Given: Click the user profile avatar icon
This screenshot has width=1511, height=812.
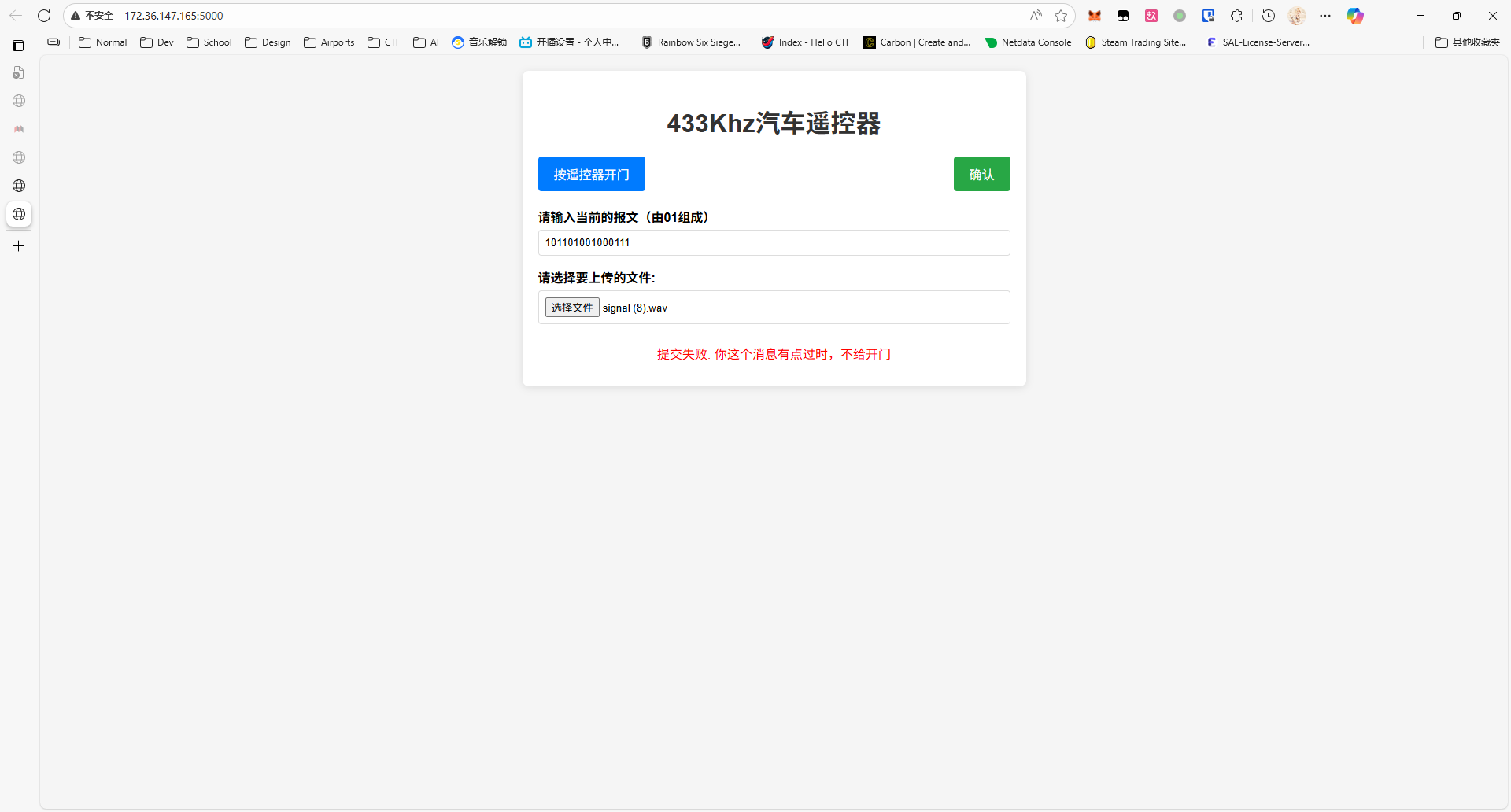Looking at the screenshot, I should tap(1297, 16).
